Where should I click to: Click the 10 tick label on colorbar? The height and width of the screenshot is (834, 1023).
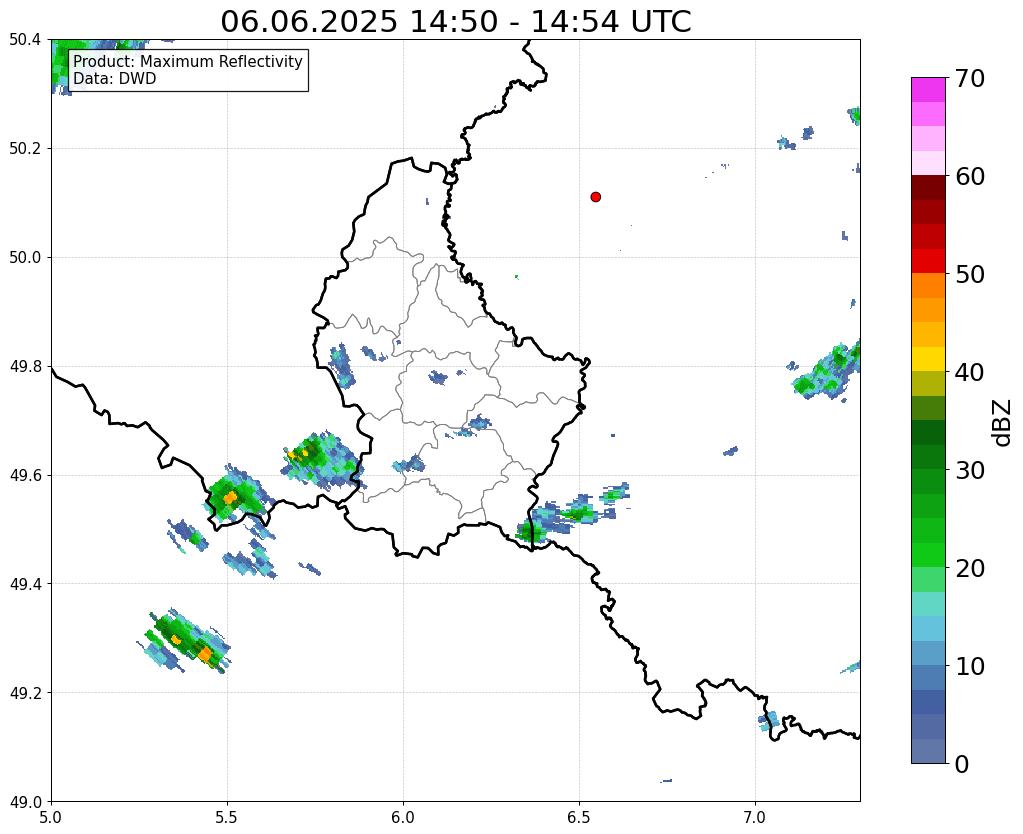(970, 666)
